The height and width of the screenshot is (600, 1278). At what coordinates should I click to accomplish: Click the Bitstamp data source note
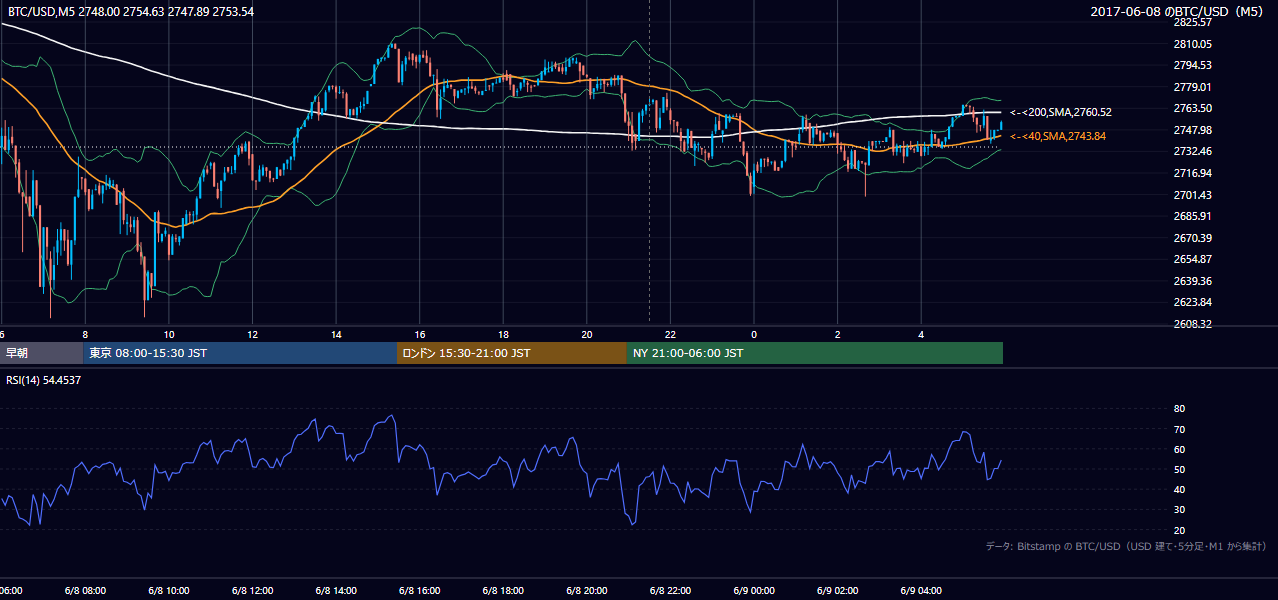tap(1126, 546)
